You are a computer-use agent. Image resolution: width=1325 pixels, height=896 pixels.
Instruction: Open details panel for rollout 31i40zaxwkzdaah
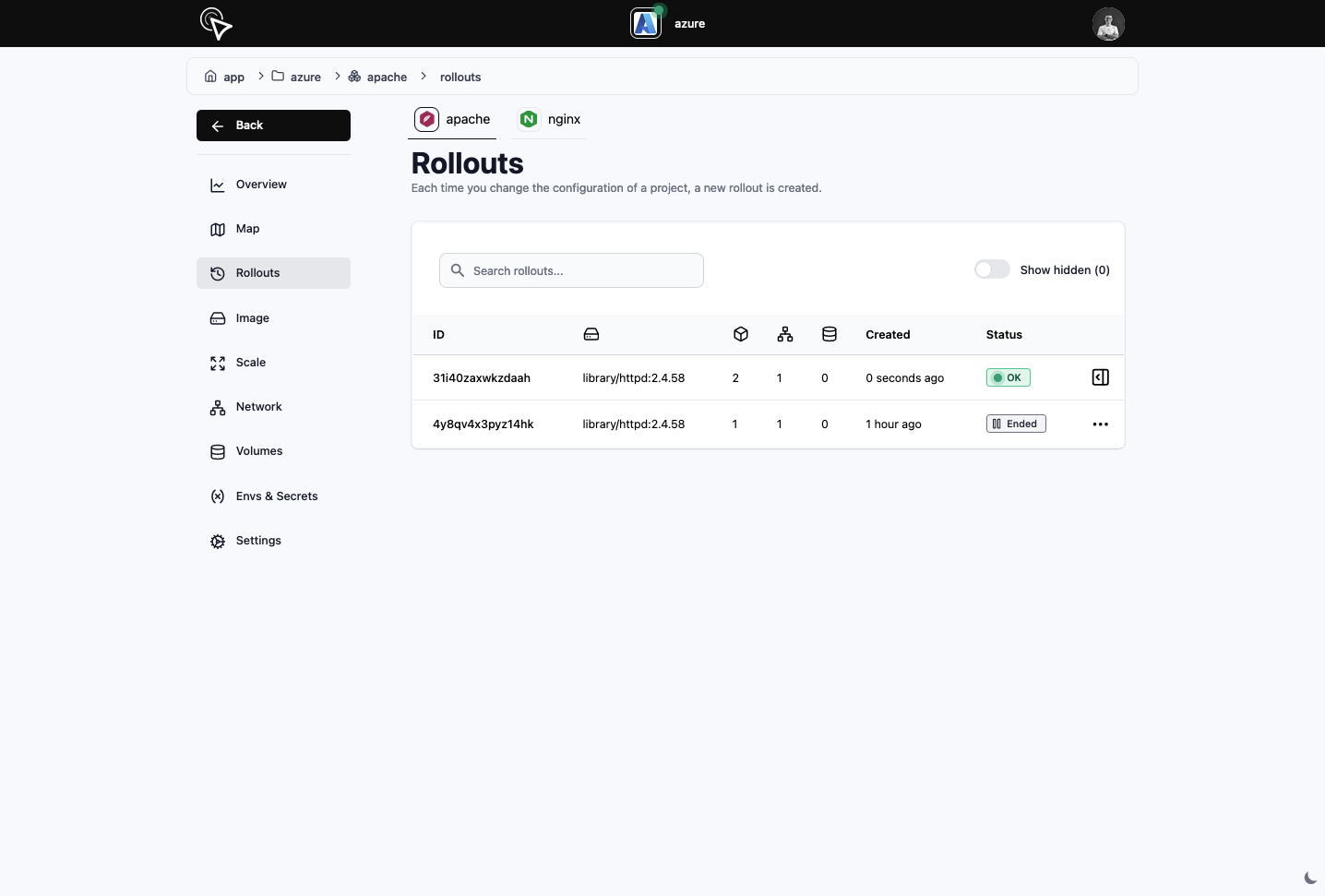1100,377
